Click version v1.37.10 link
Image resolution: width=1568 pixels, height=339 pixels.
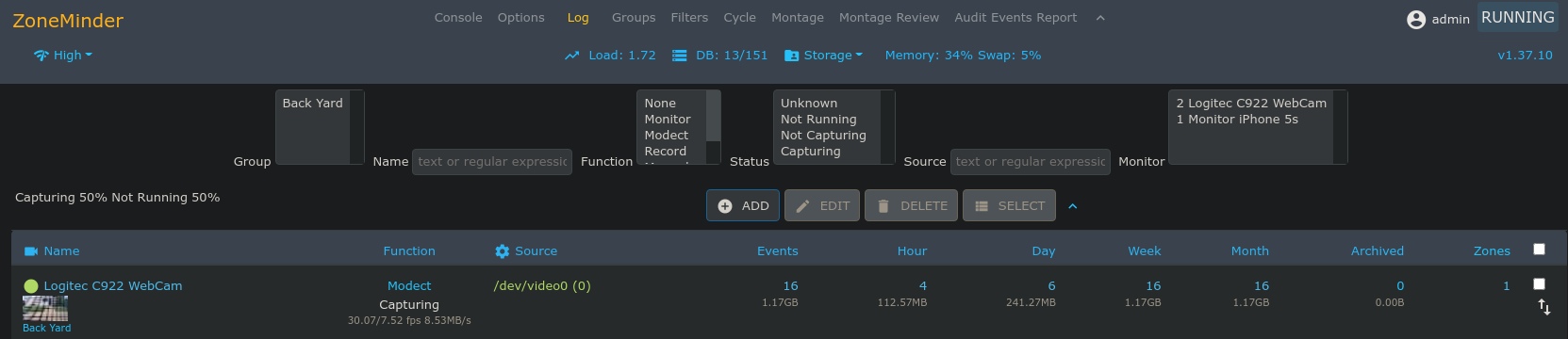[x=1525, y=56]
